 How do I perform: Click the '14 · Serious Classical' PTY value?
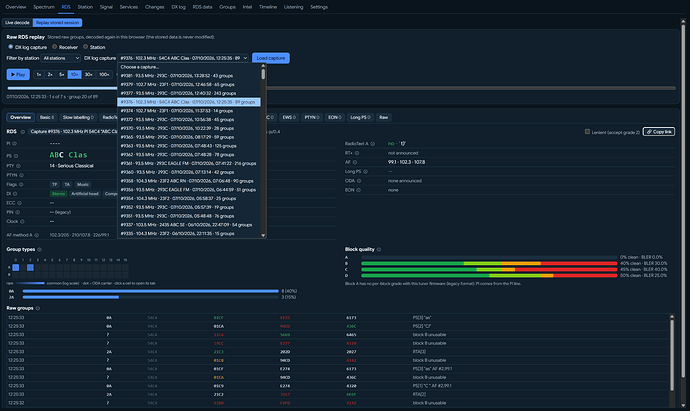click(71, 166)
